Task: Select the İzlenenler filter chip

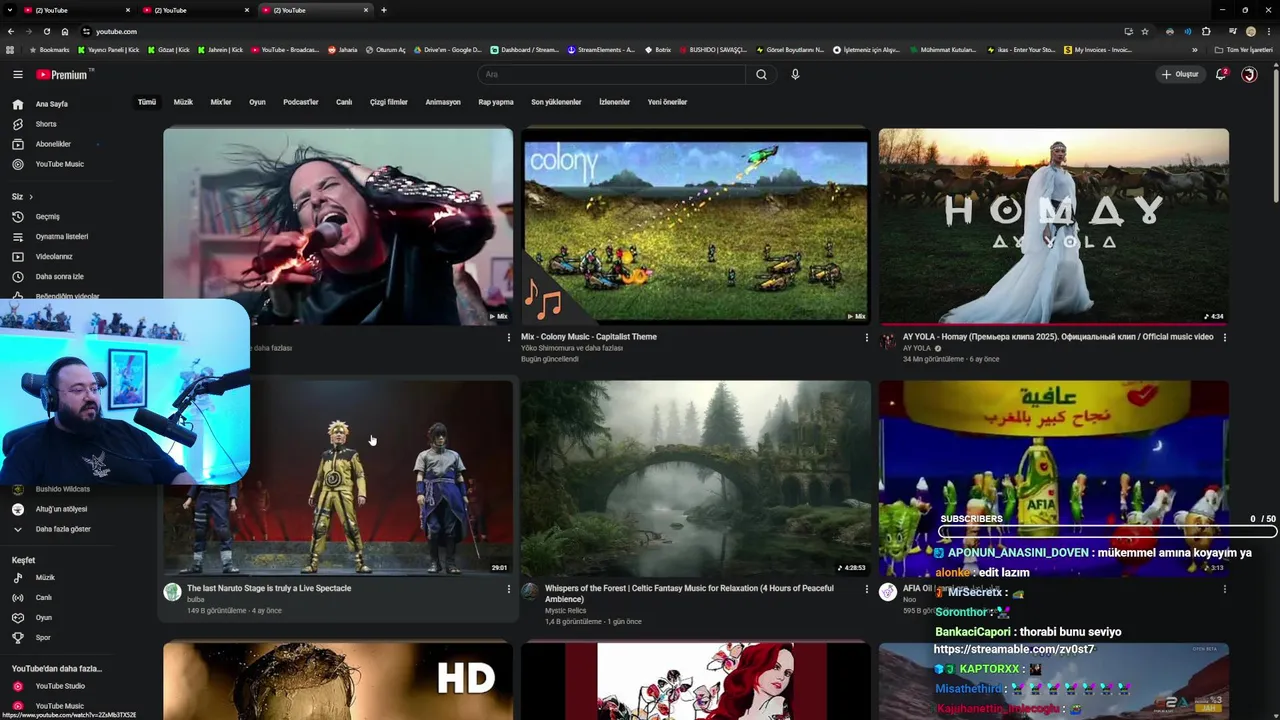Action: point(614,102)
